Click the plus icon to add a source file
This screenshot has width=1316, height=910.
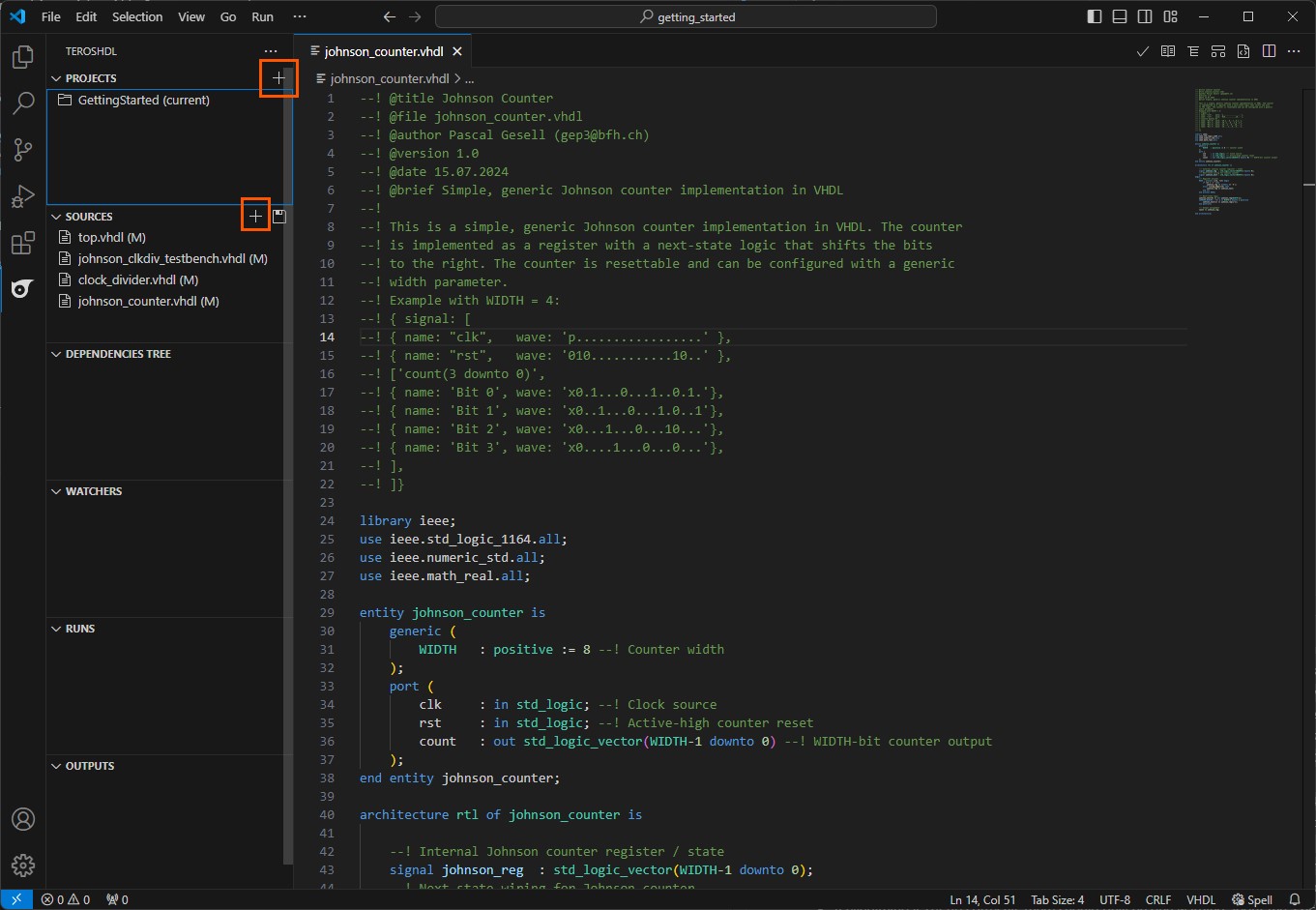click(255, 217)
